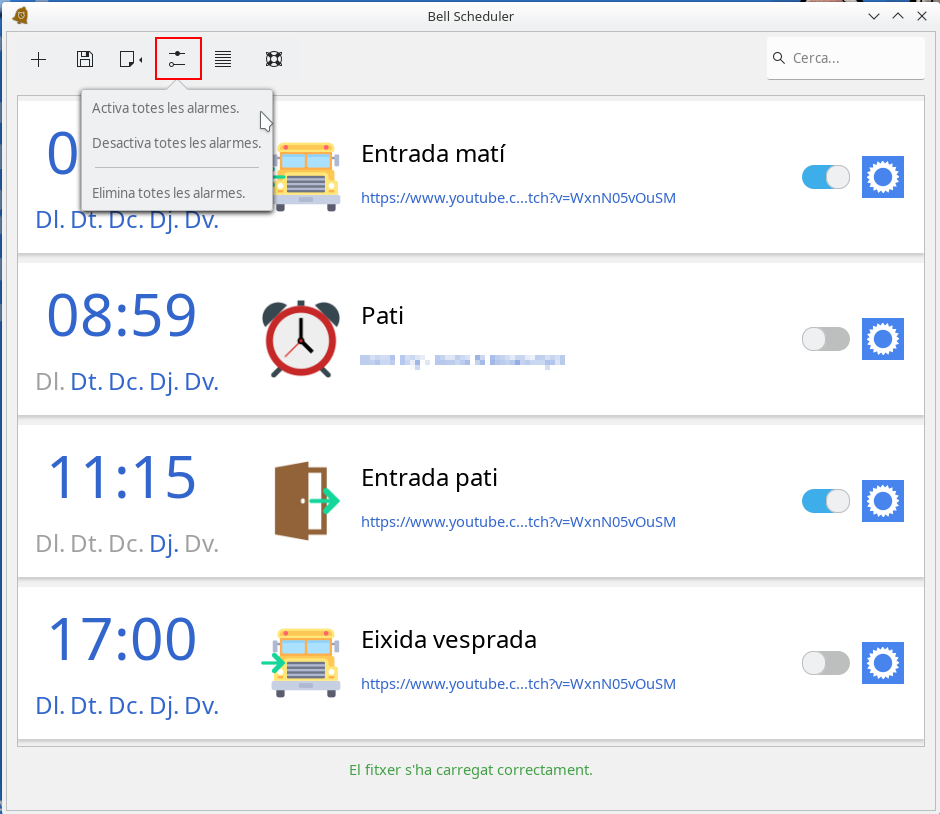Click the save floppy disk icon
The width and height of the screenshot is (940, 814).
[85, 59]
